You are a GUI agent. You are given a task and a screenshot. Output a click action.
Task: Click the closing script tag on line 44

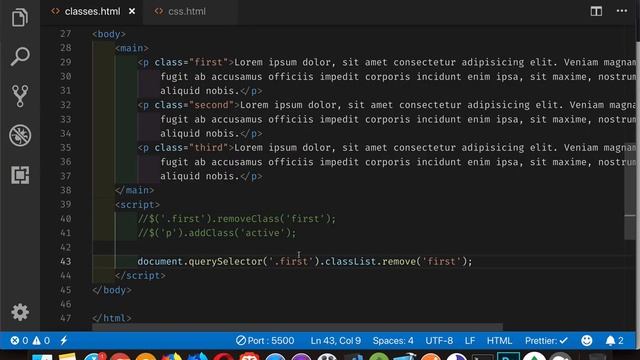coord(140,276)
